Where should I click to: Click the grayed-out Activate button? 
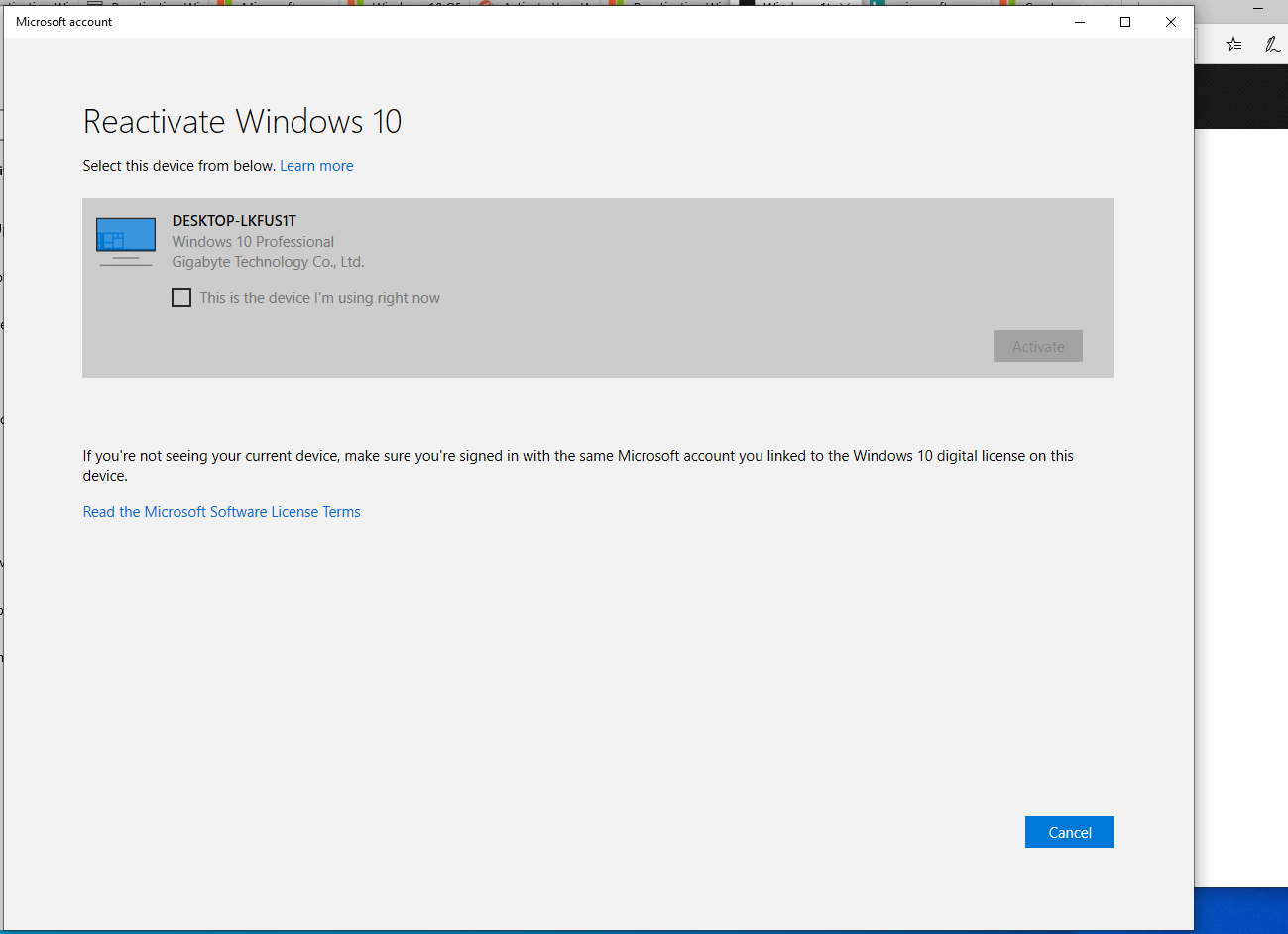[x=1037, y=346]
